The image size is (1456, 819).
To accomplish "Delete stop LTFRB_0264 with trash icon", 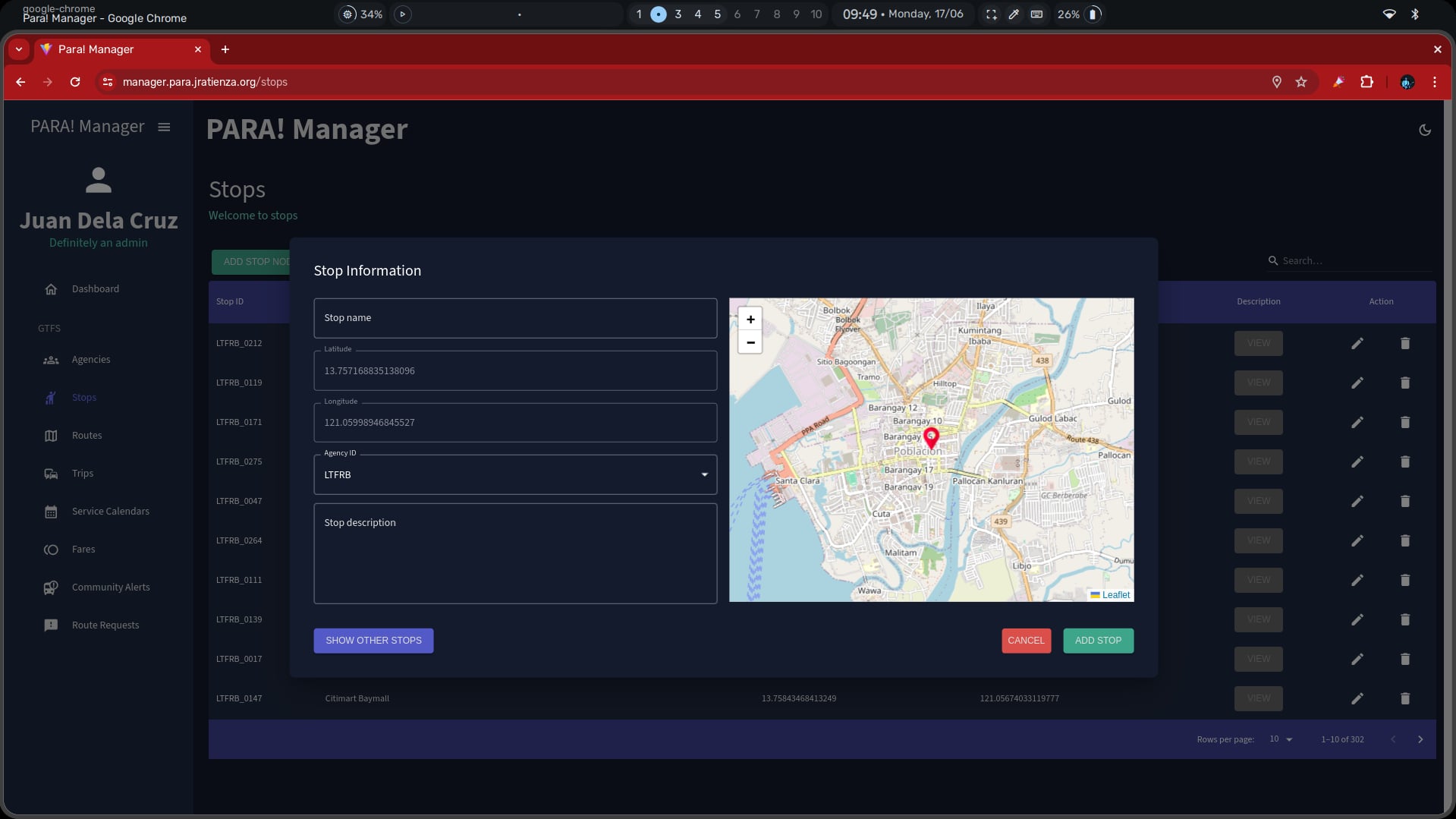I will [1404, 541].
